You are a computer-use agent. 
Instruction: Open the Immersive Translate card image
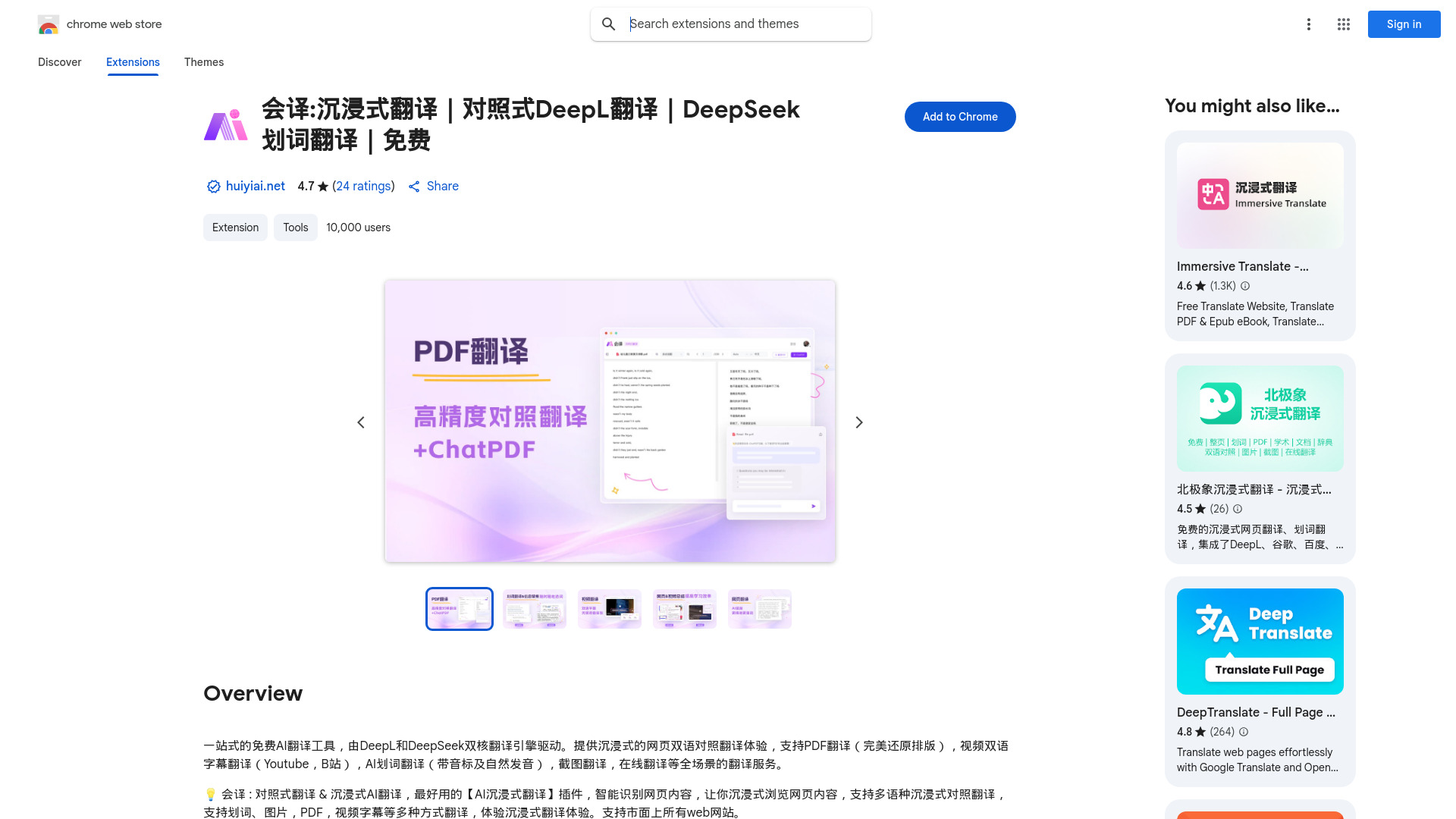1260,196
